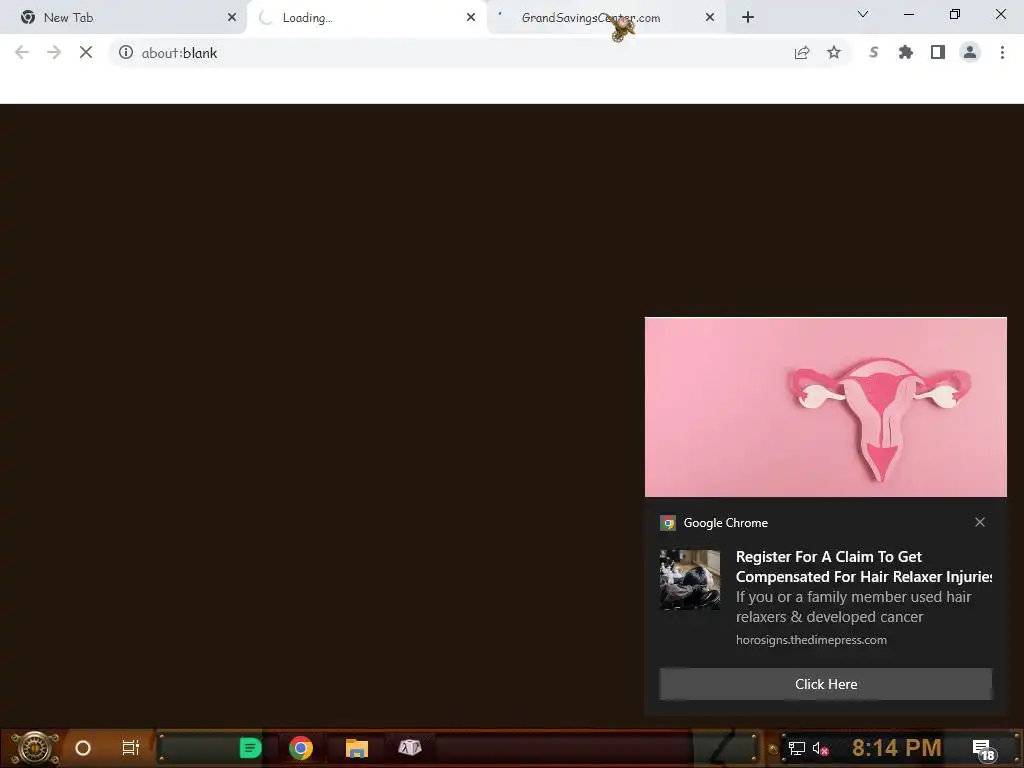The image size is (1024, 768).
Task: Stop loading the page
Action: pos(86,52)
